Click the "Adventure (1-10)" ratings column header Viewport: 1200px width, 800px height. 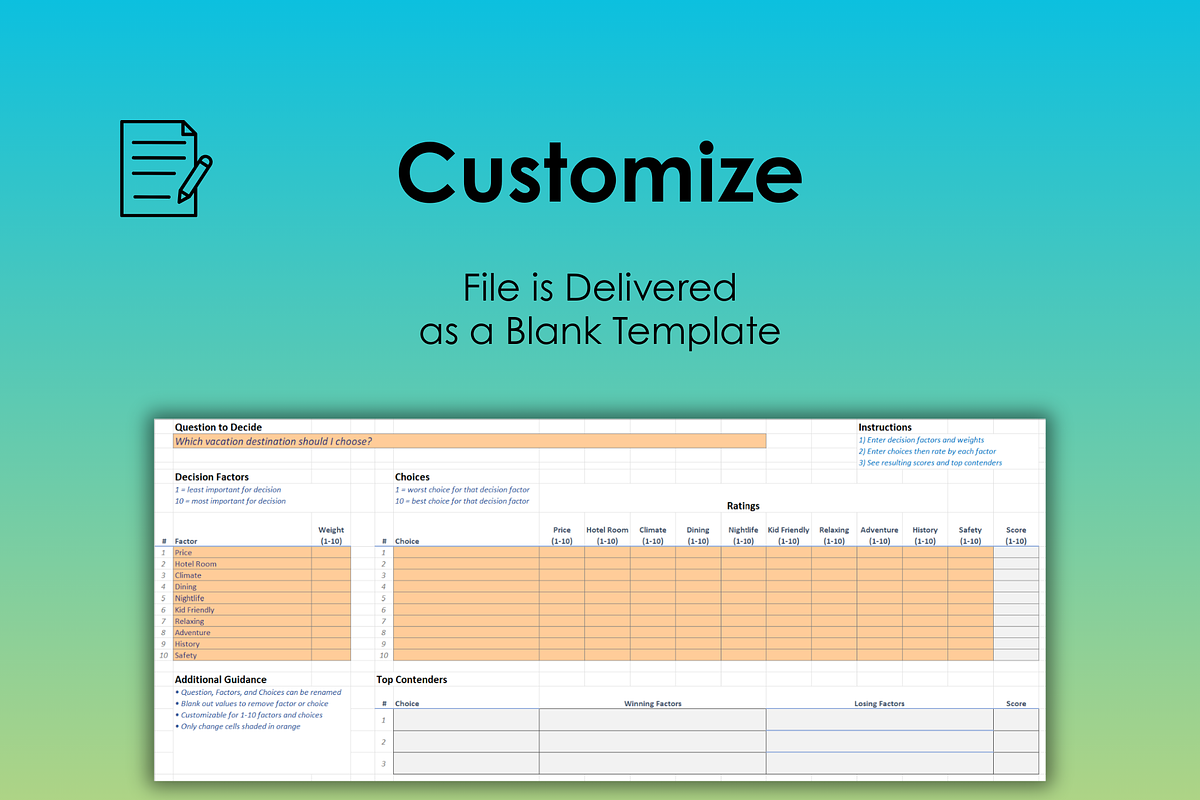(x=879, y=536)
